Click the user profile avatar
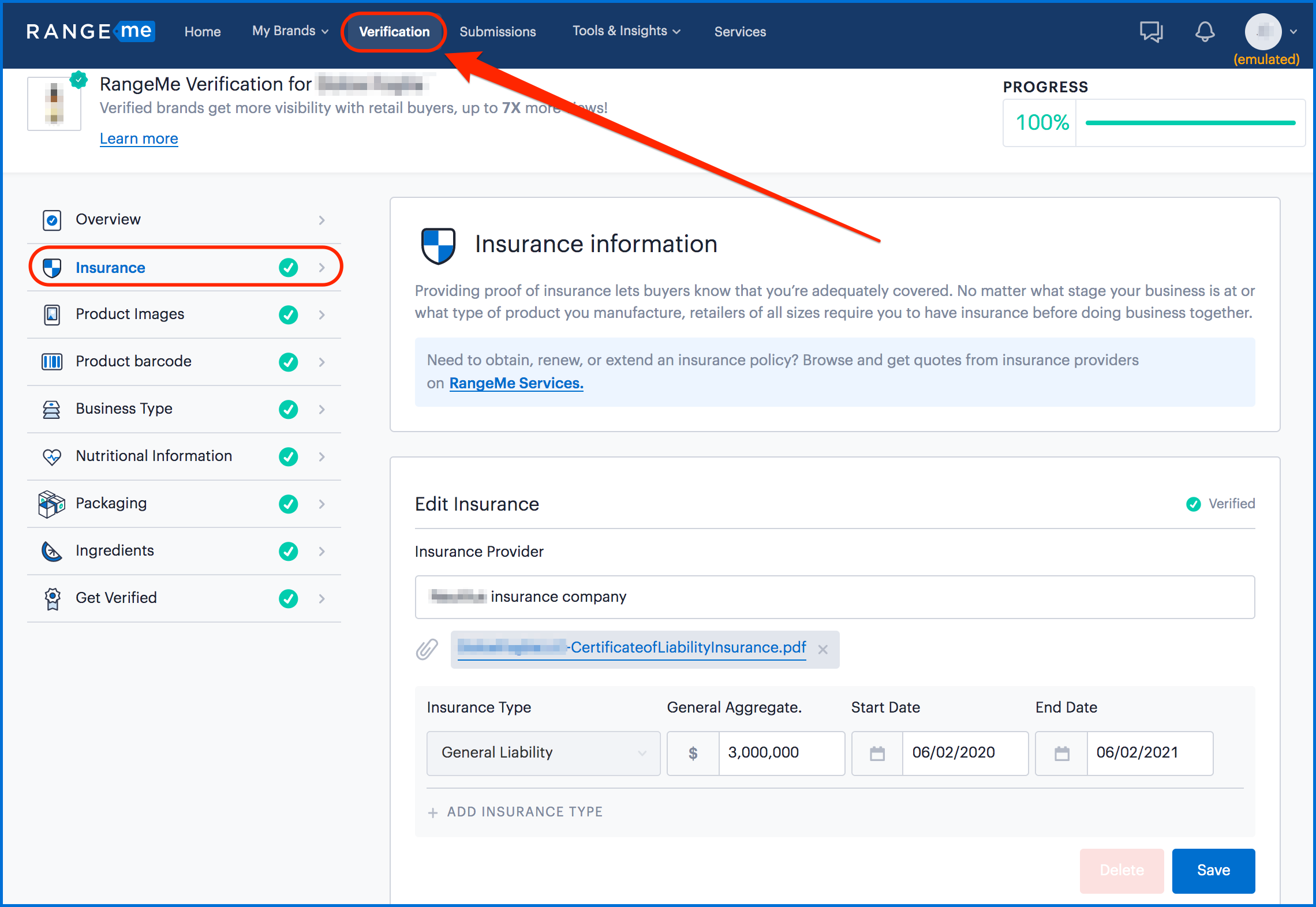The image size is (1316, 907). (x=1263, y=32)
